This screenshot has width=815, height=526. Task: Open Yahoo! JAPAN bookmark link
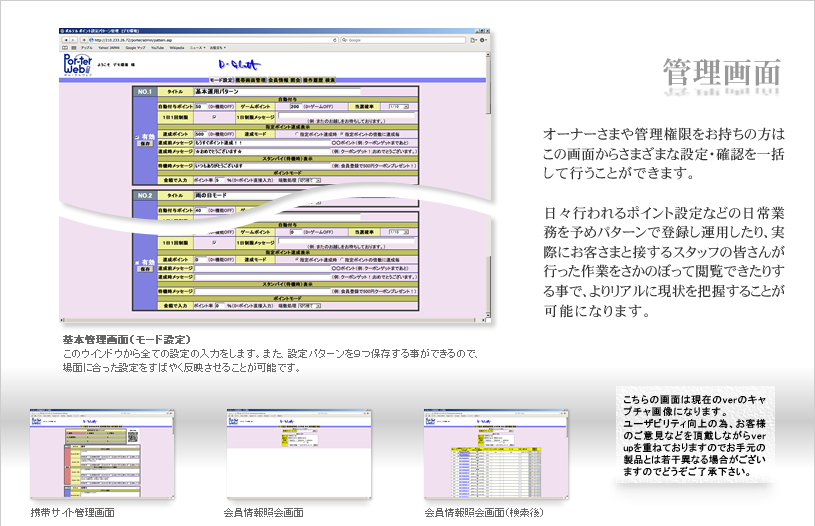[109, 48]
